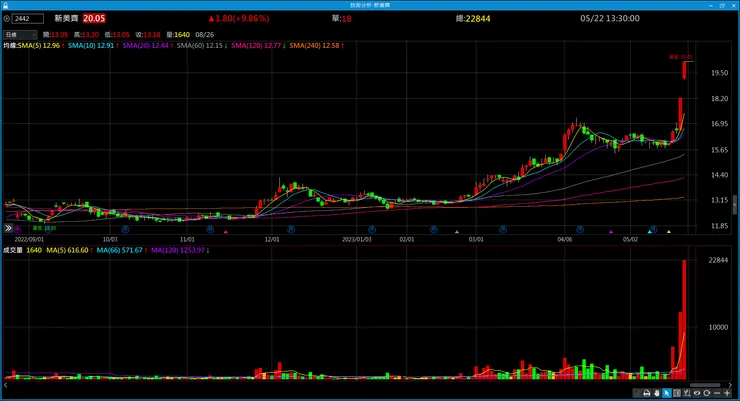The width and height of the screenshot is (740, 401).
Task: Click the tall red volume bar at far right
Action: (x=684, y=319)
